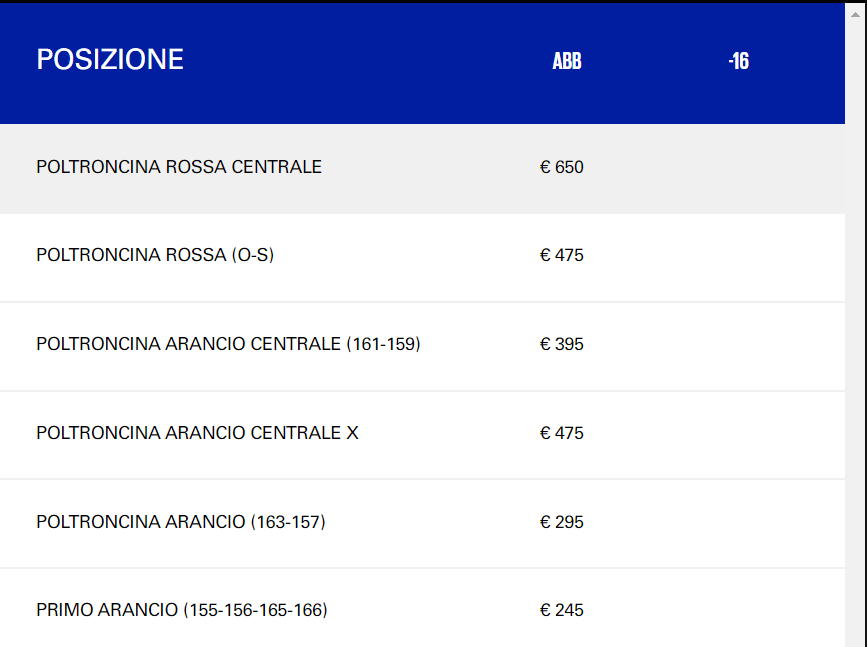Click the € 650 price
The width and height of the screenshot is (867, 647).
coord(562,167)
